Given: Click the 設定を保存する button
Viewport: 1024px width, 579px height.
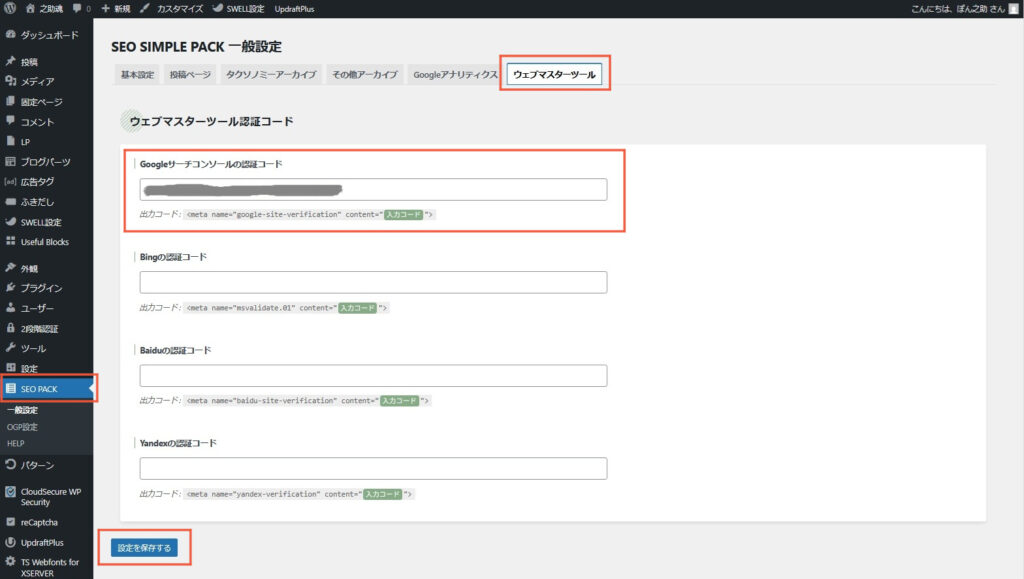Looking at the screenshot, I should (x=145, y=547).
